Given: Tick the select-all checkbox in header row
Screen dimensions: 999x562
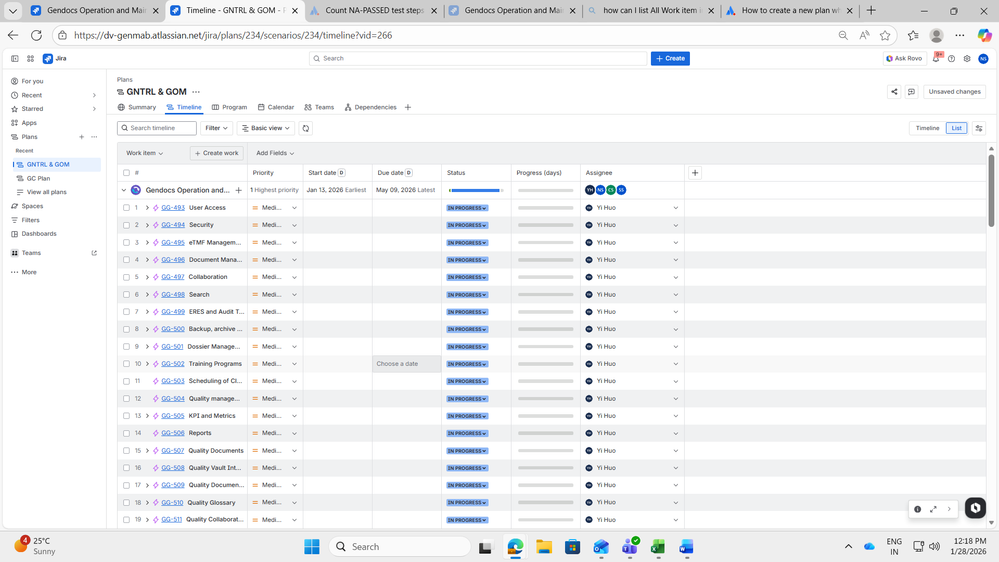Looking at the screenshot, I should click(126, 173).
